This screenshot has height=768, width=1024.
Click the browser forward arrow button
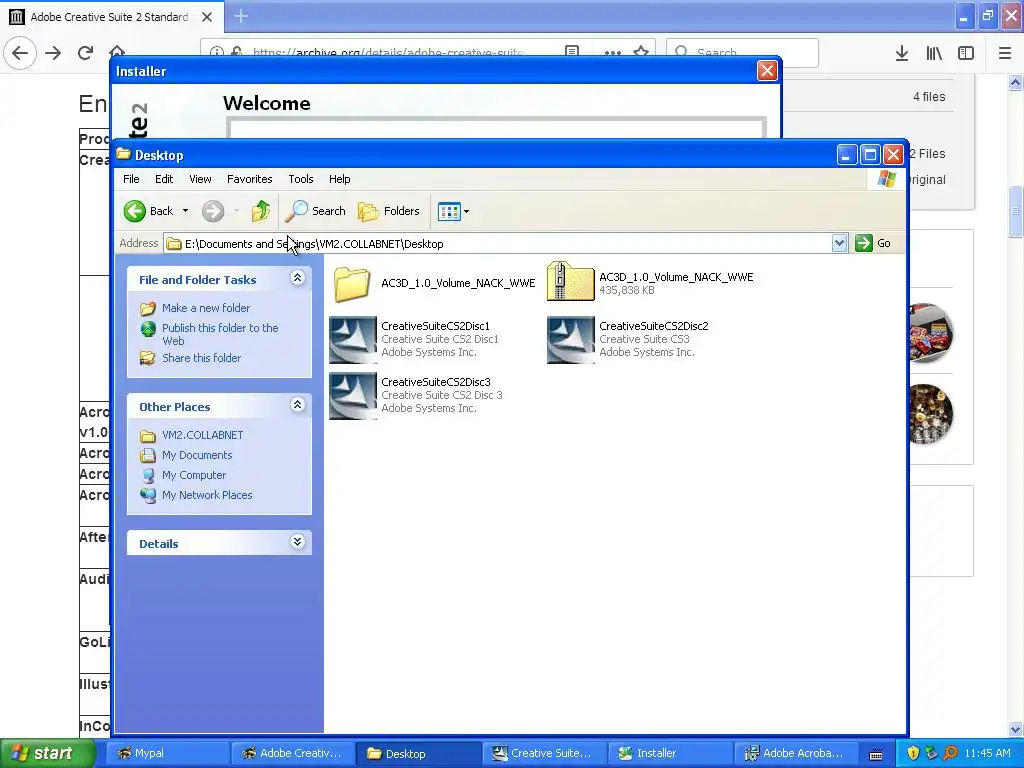click(x=53, y=53)
